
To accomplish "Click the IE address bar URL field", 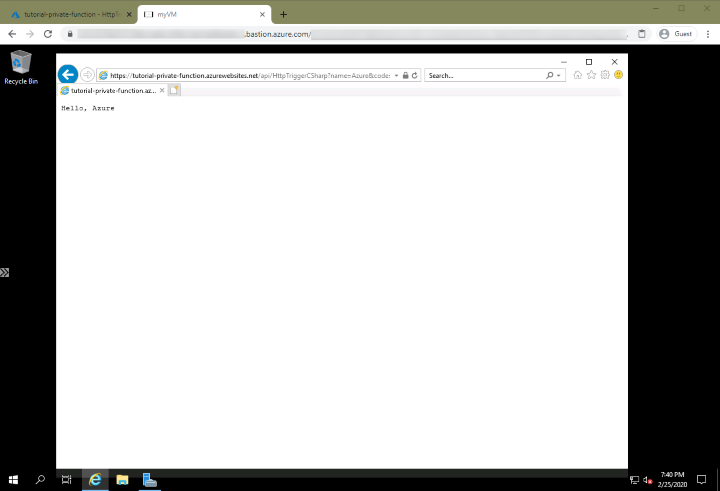I will tap(250, 75).
